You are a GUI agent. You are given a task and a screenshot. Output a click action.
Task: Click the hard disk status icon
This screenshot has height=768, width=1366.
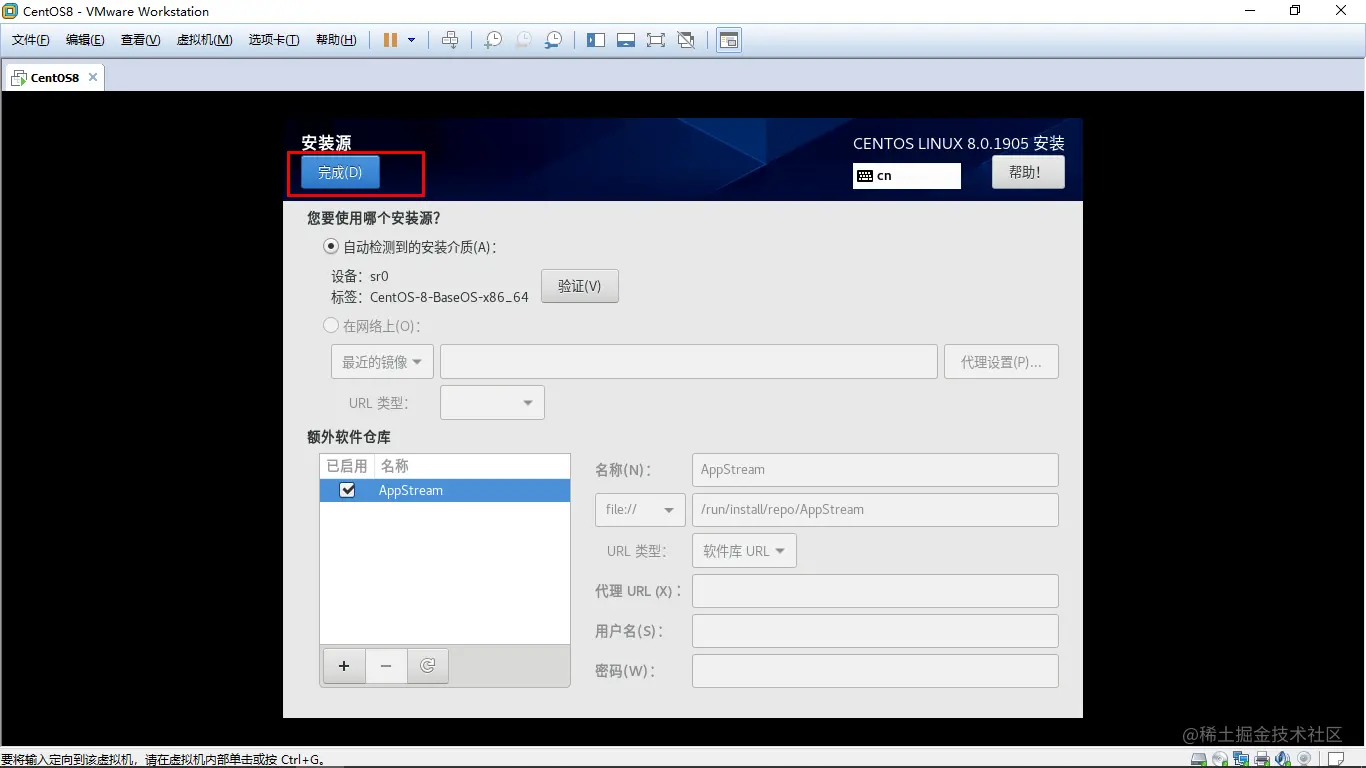1199,759
